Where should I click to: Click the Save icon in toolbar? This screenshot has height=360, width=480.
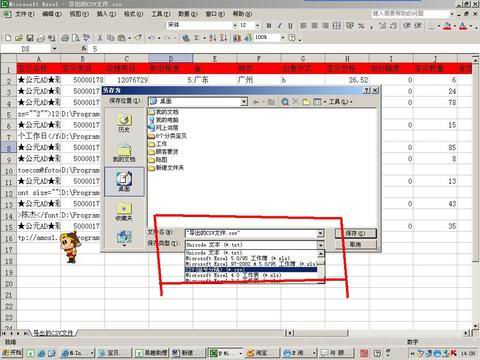pos(30,38)
